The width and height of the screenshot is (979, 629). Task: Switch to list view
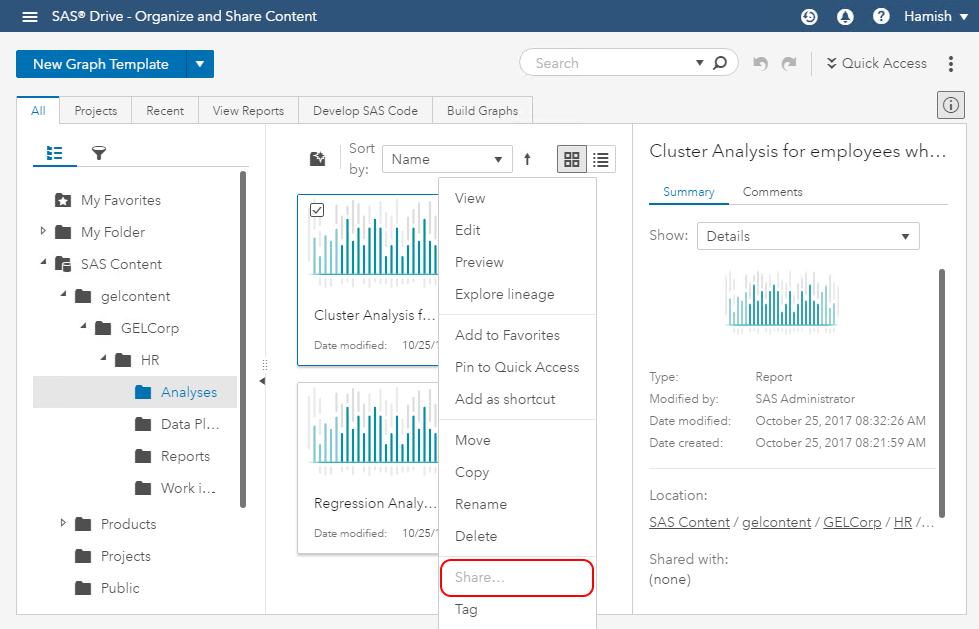tap(601, 159)
